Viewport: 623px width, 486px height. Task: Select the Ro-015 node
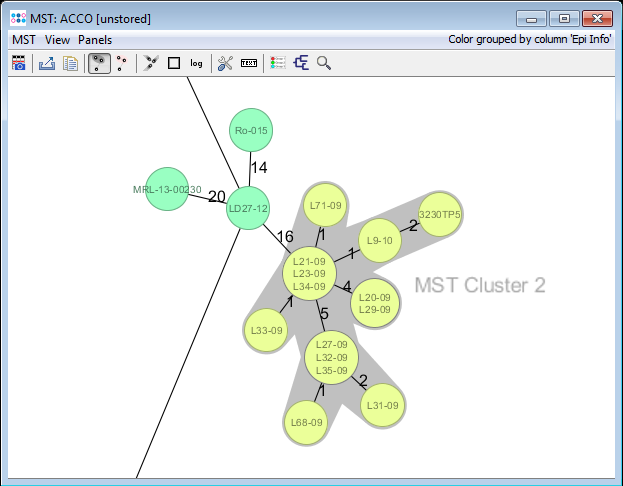pos(251,131)
